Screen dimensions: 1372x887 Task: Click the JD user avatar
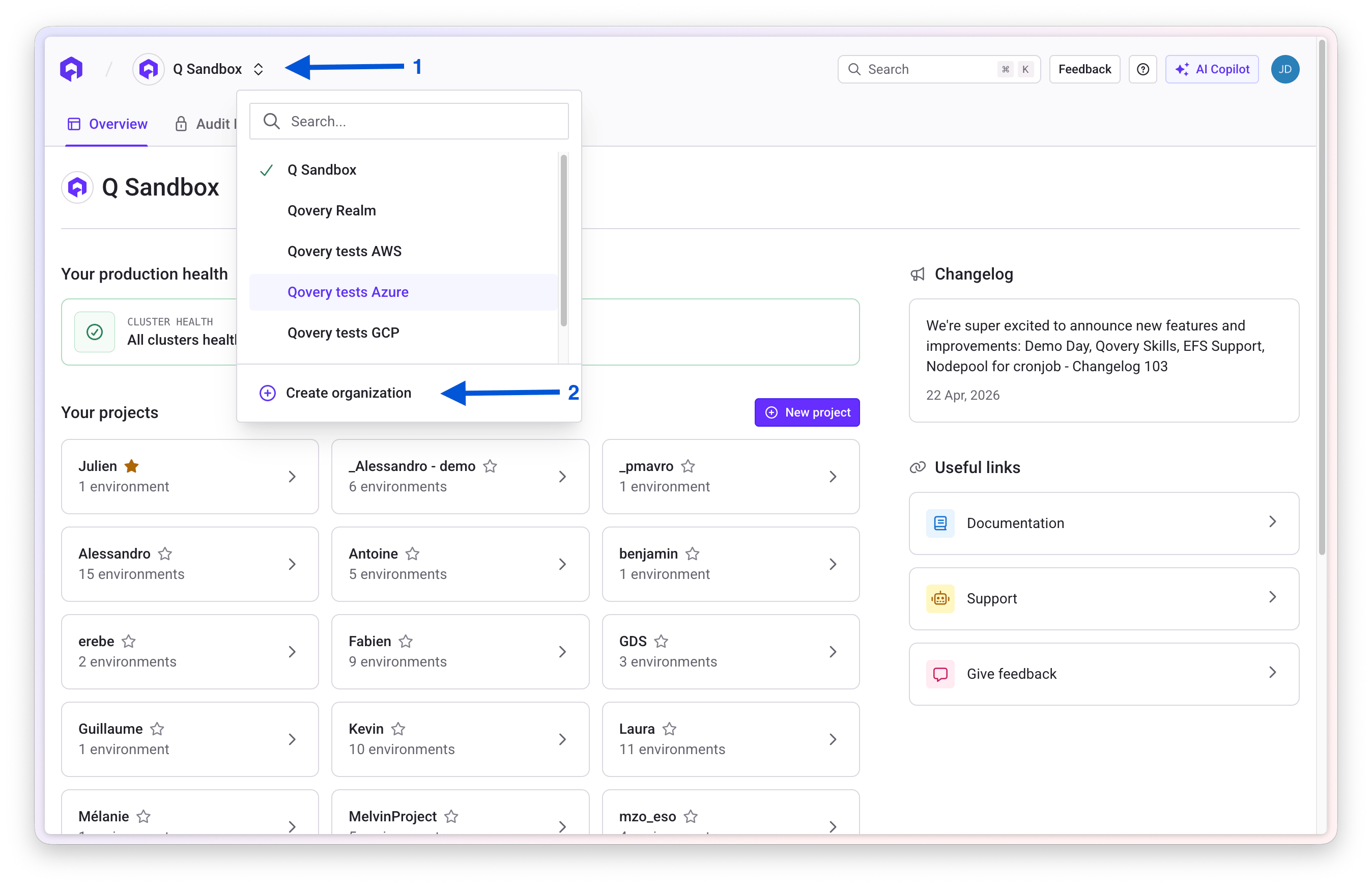pos(1284,69)
